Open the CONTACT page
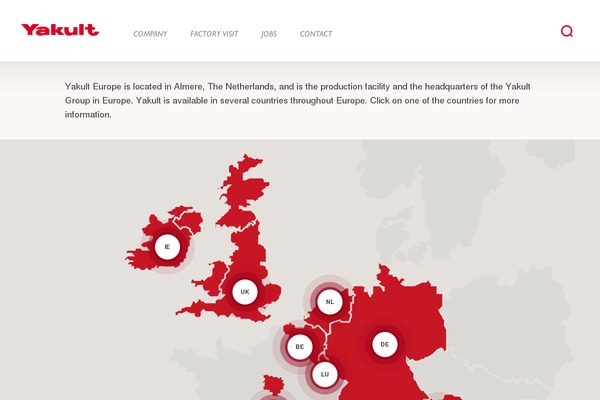This screenshot has width=600, height=400. click(316, 34)
